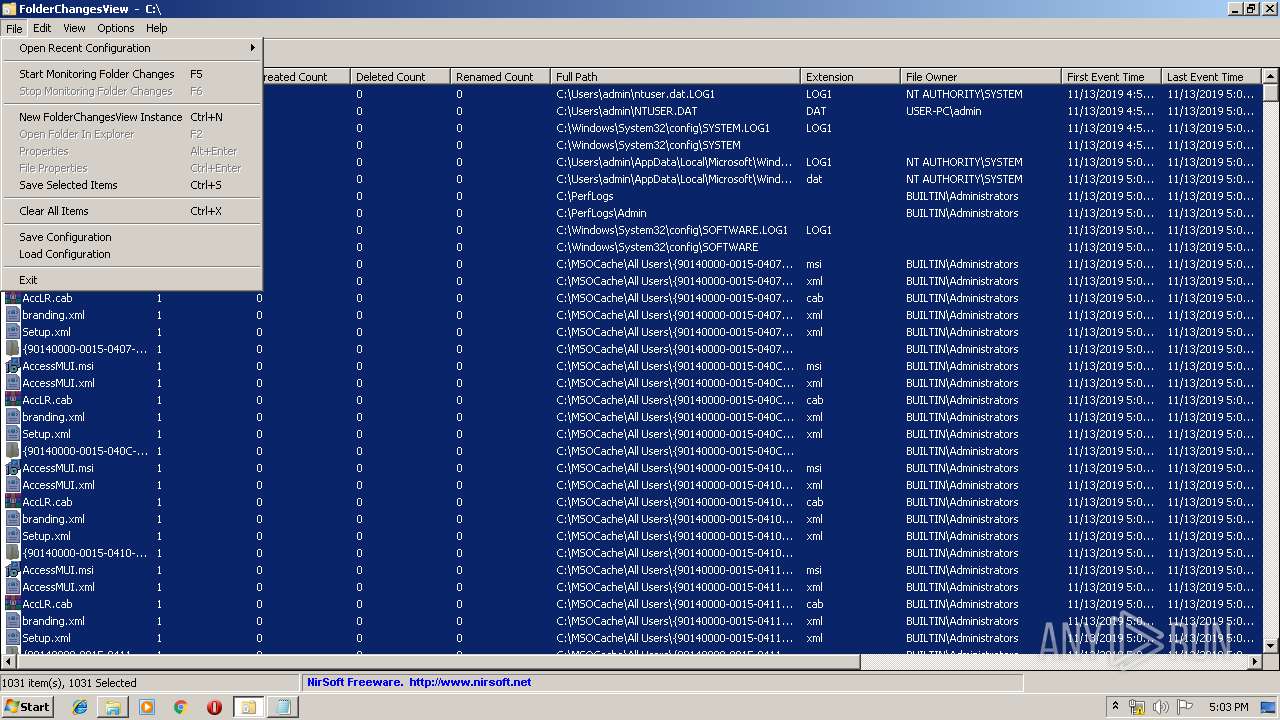Open the Windows Start menu

(x=27, y=706)
